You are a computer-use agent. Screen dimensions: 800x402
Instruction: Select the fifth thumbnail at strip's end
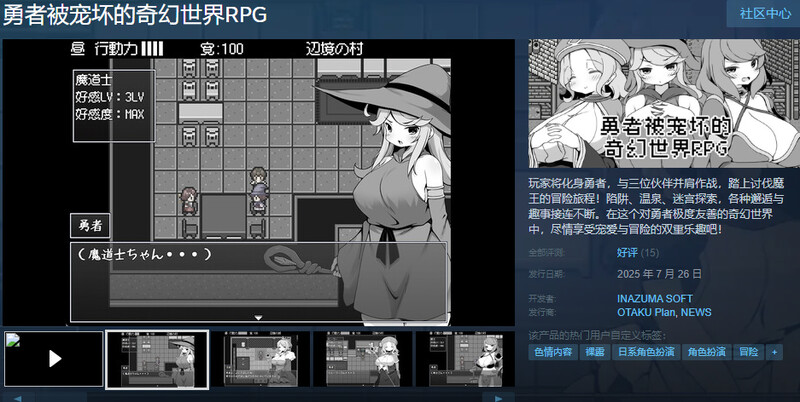click(x=465, y=359)
